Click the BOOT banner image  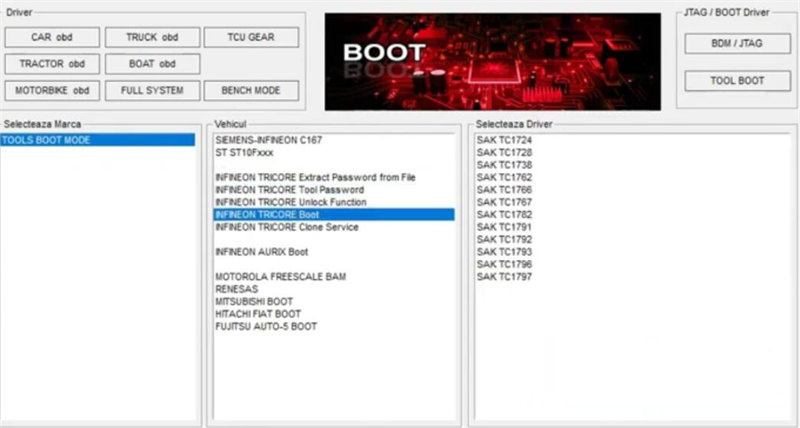pos(492,60)
